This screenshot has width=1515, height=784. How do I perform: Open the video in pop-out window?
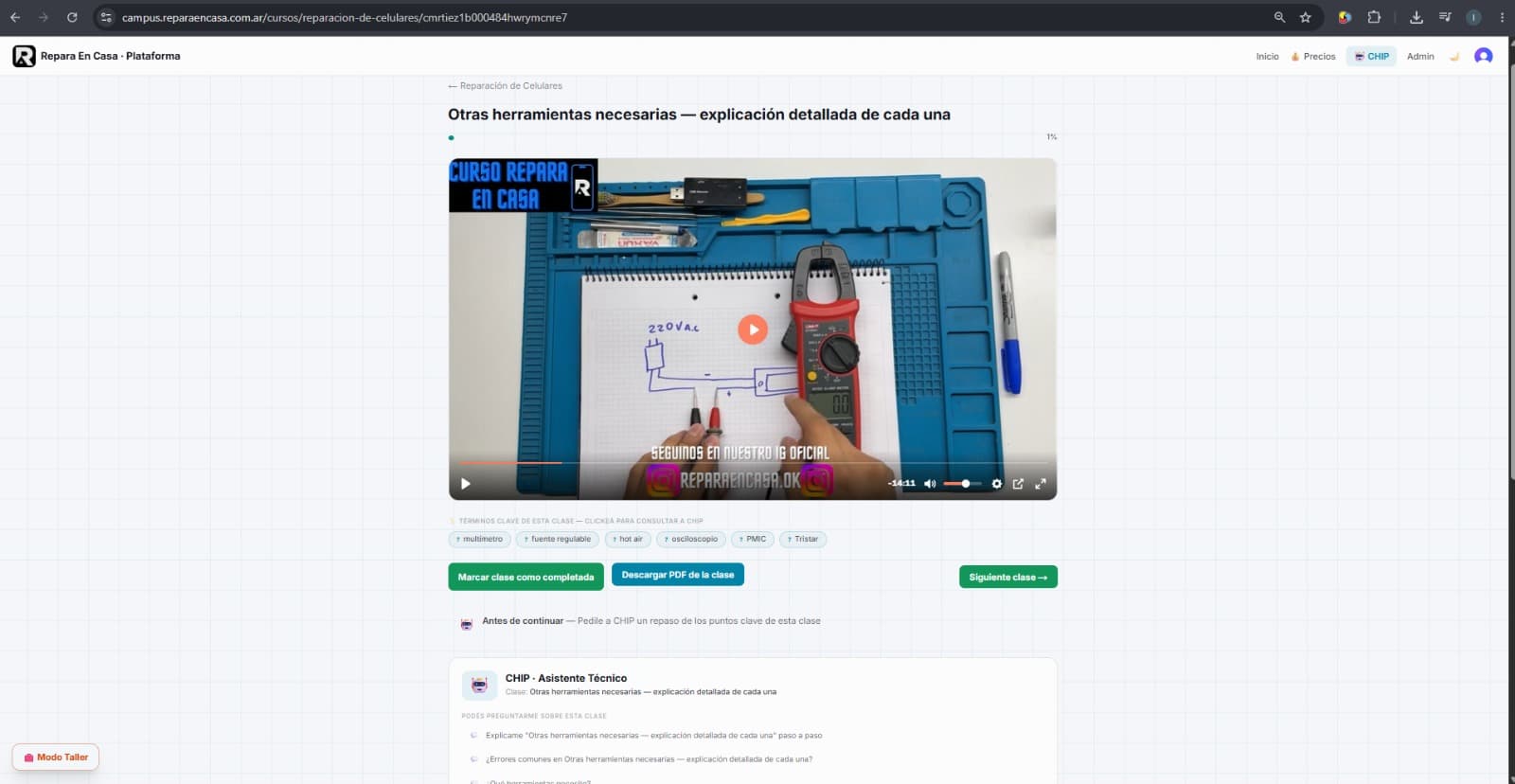[1018, 484]
